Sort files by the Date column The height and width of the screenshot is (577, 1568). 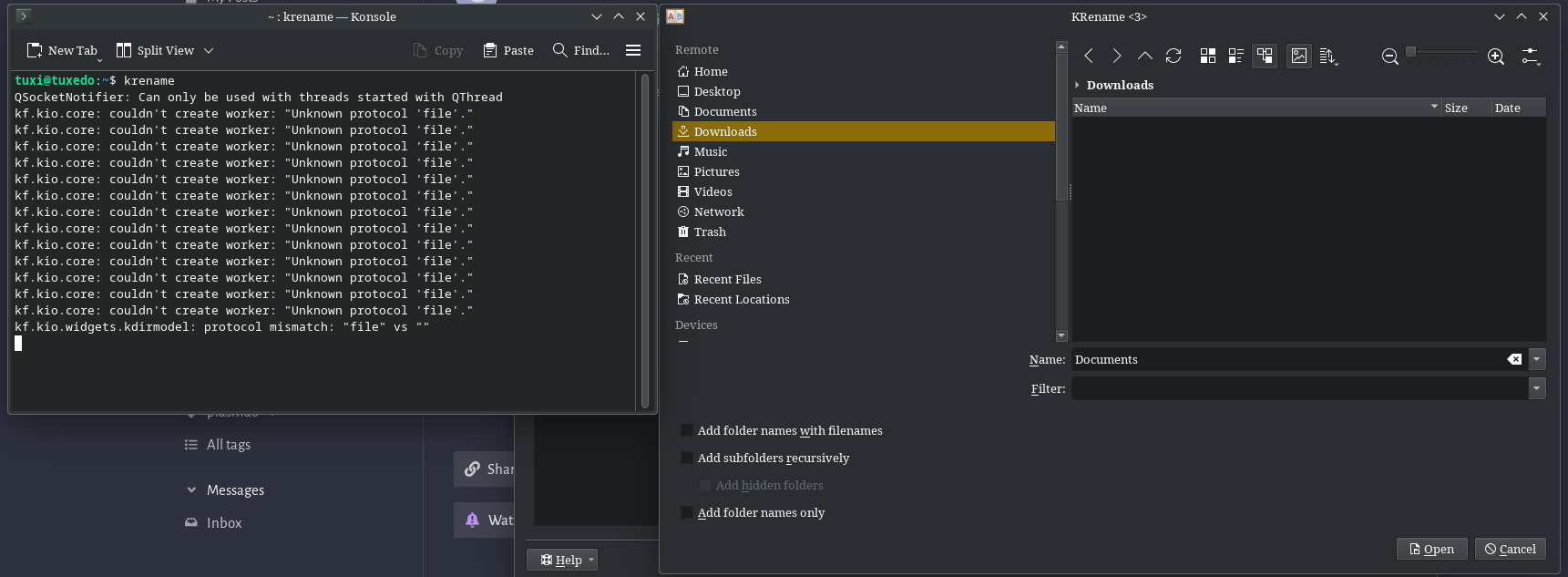coord(1519,108)
